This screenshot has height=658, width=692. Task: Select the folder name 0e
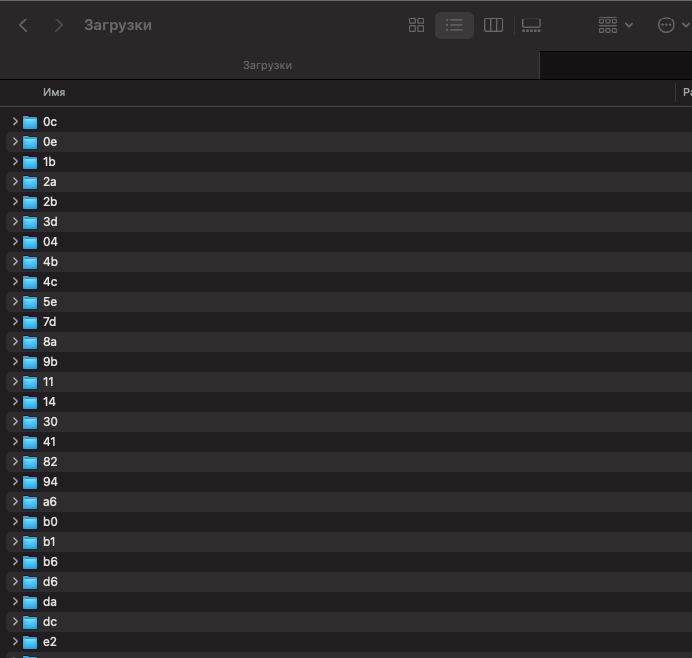point(50,142)
